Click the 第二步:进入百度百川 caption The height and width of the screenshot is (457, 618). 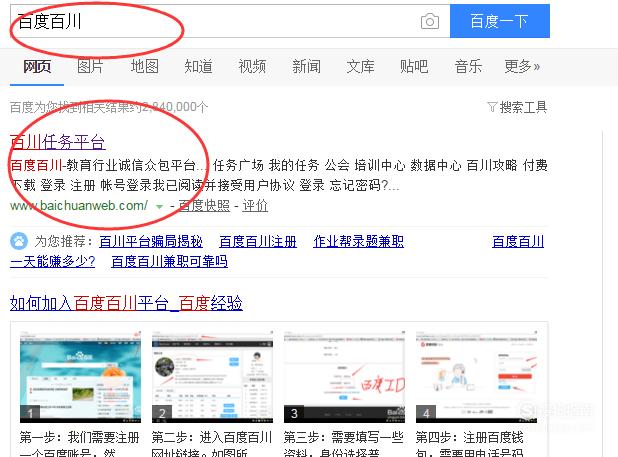pos(212,438)
